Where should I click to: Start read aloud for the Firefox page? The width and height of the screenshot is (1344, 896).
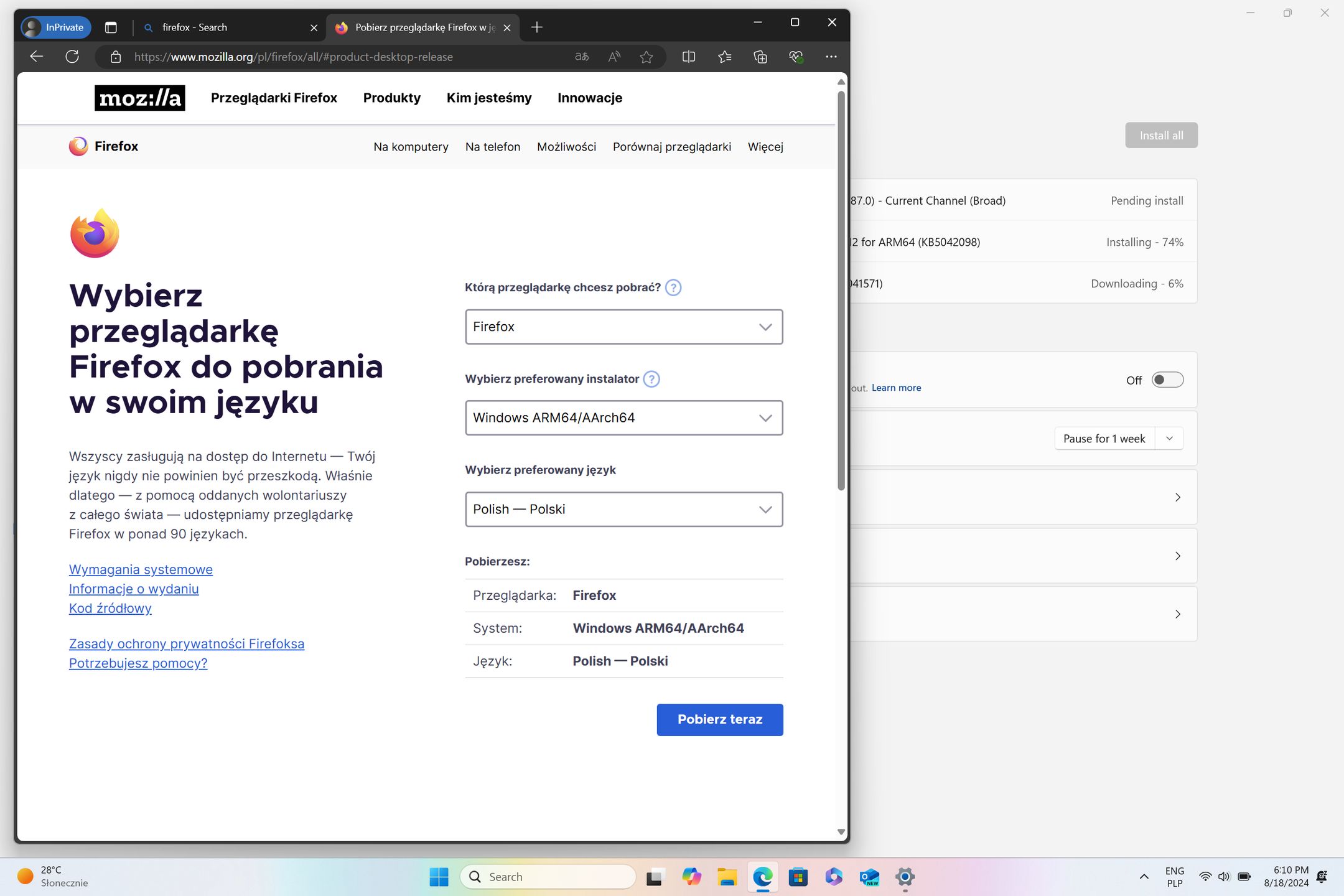click(x=614, y=56)
